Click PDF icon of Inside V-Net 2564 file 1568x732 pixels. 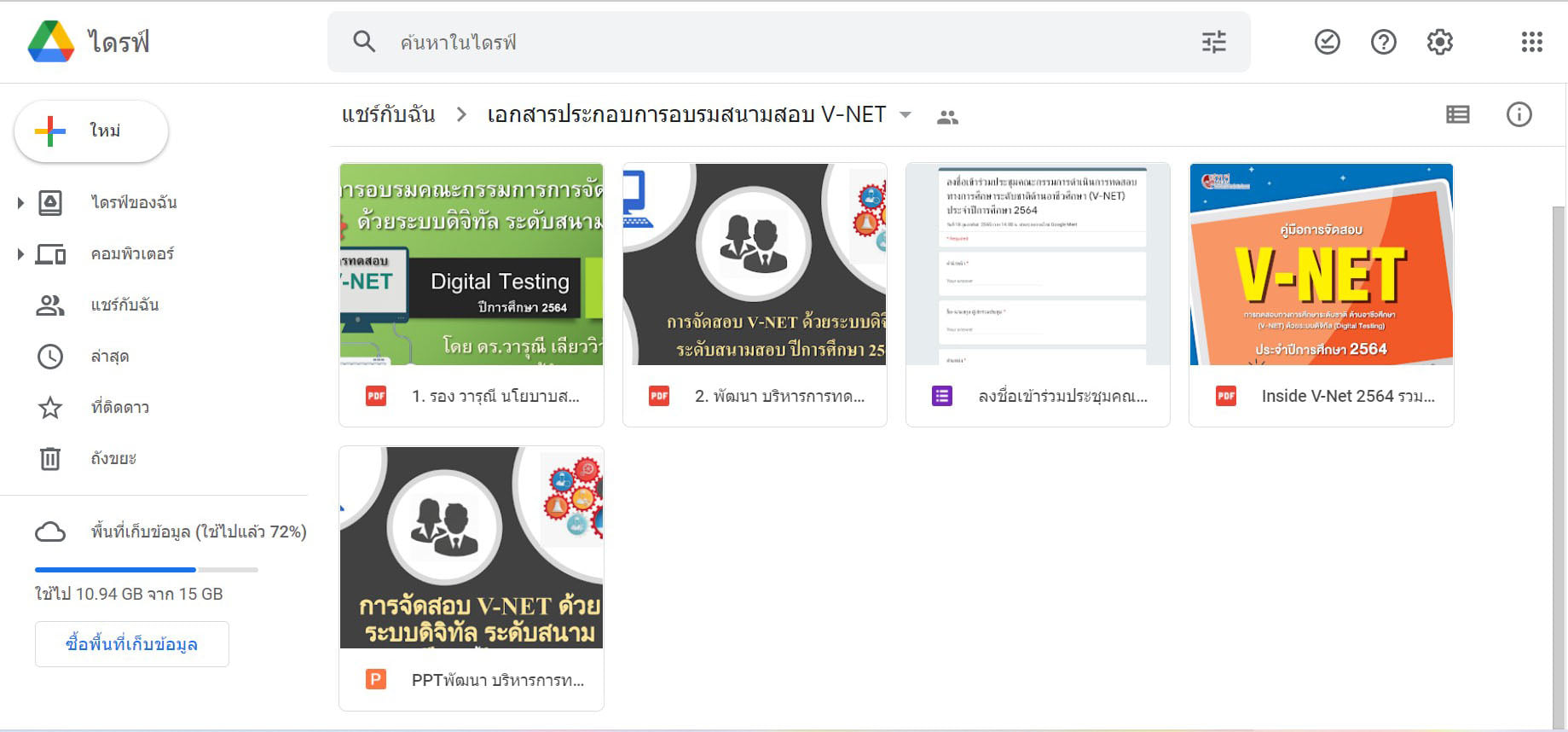(x=1226, y=396)
